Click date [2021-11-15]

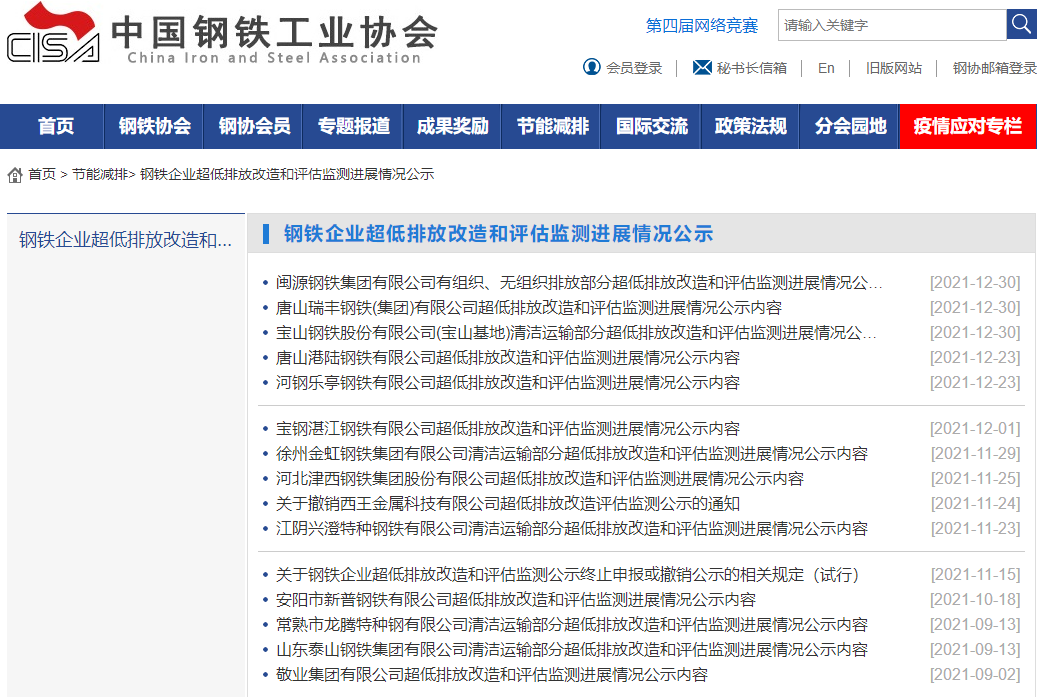(x=975, y=575)
